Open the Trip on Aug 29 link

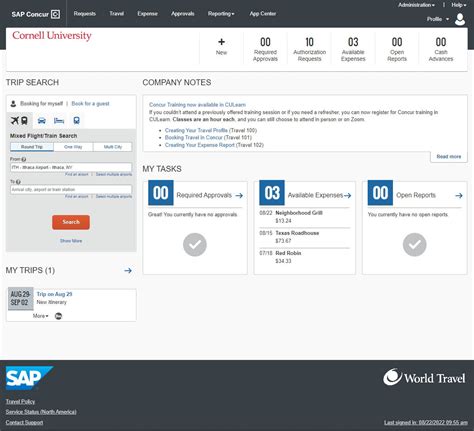[54, 294]
